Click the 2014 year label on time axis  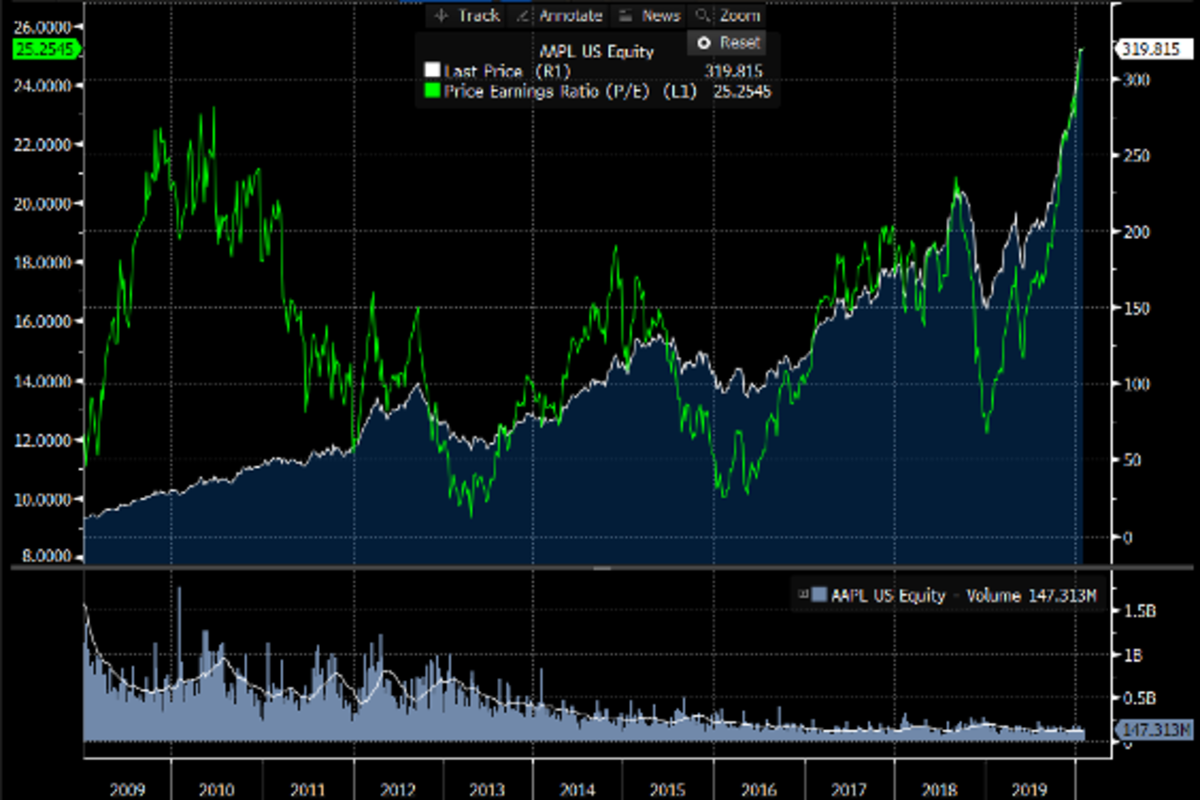[x=578, y=789]
